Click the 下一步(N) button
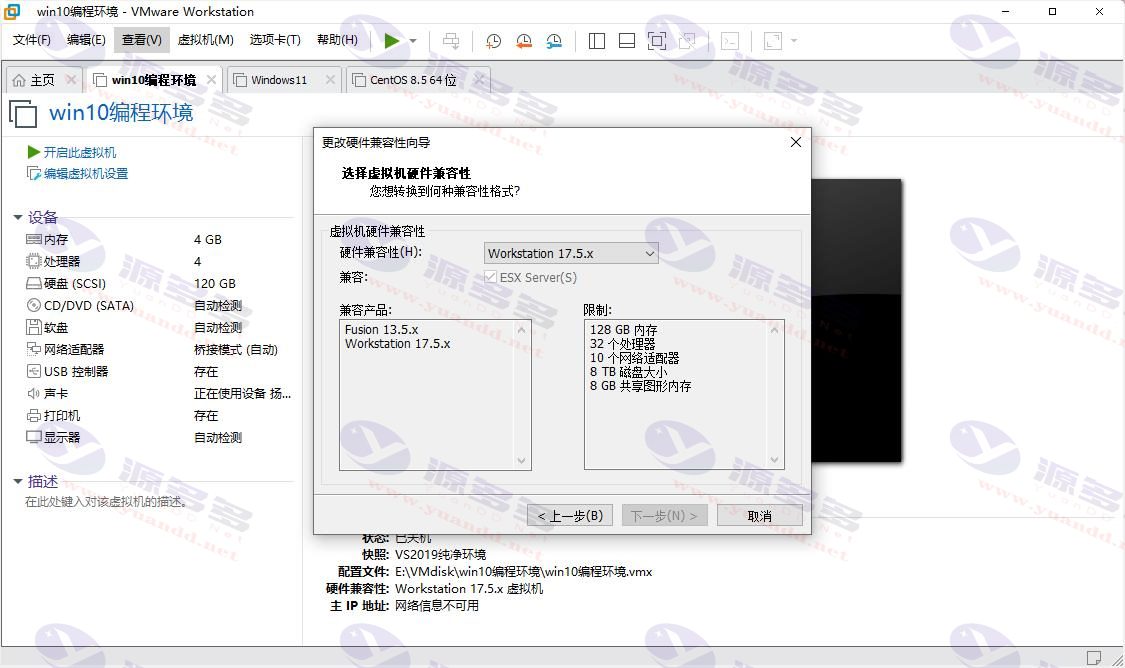The height and width of the screenshot is (668, 1125). point(664,516)
